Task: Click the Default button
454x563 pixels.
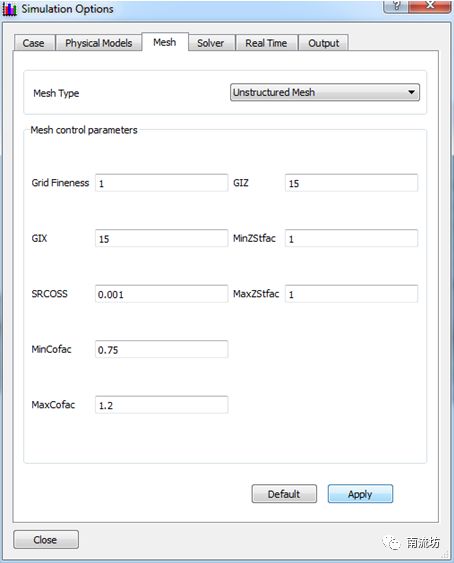Action: click(284, 494)
